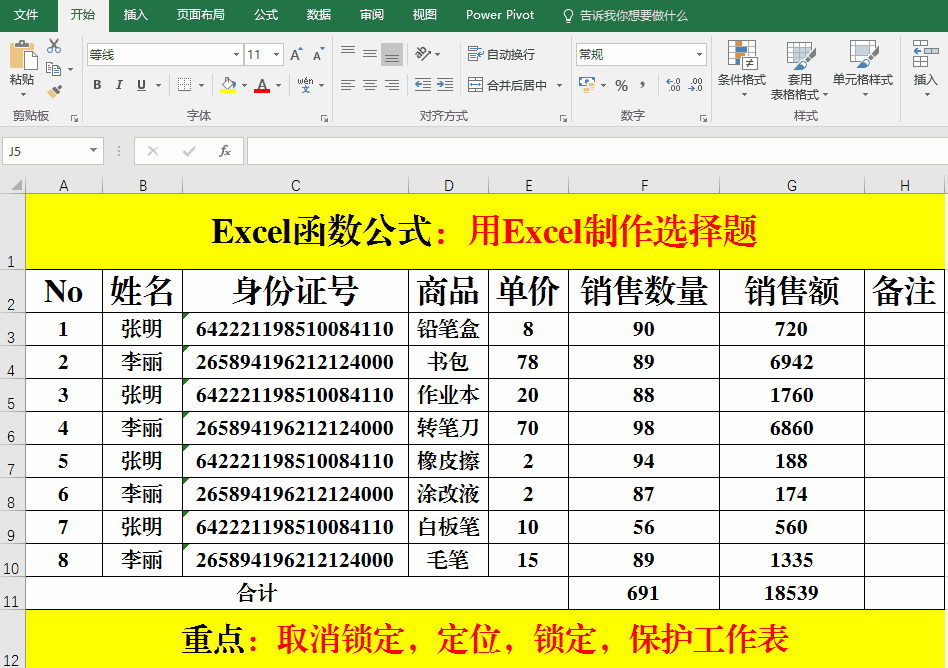The height and width of the screenshot is (668, 948).
Task: Center text horizontally
Action: tap(370, 85)
